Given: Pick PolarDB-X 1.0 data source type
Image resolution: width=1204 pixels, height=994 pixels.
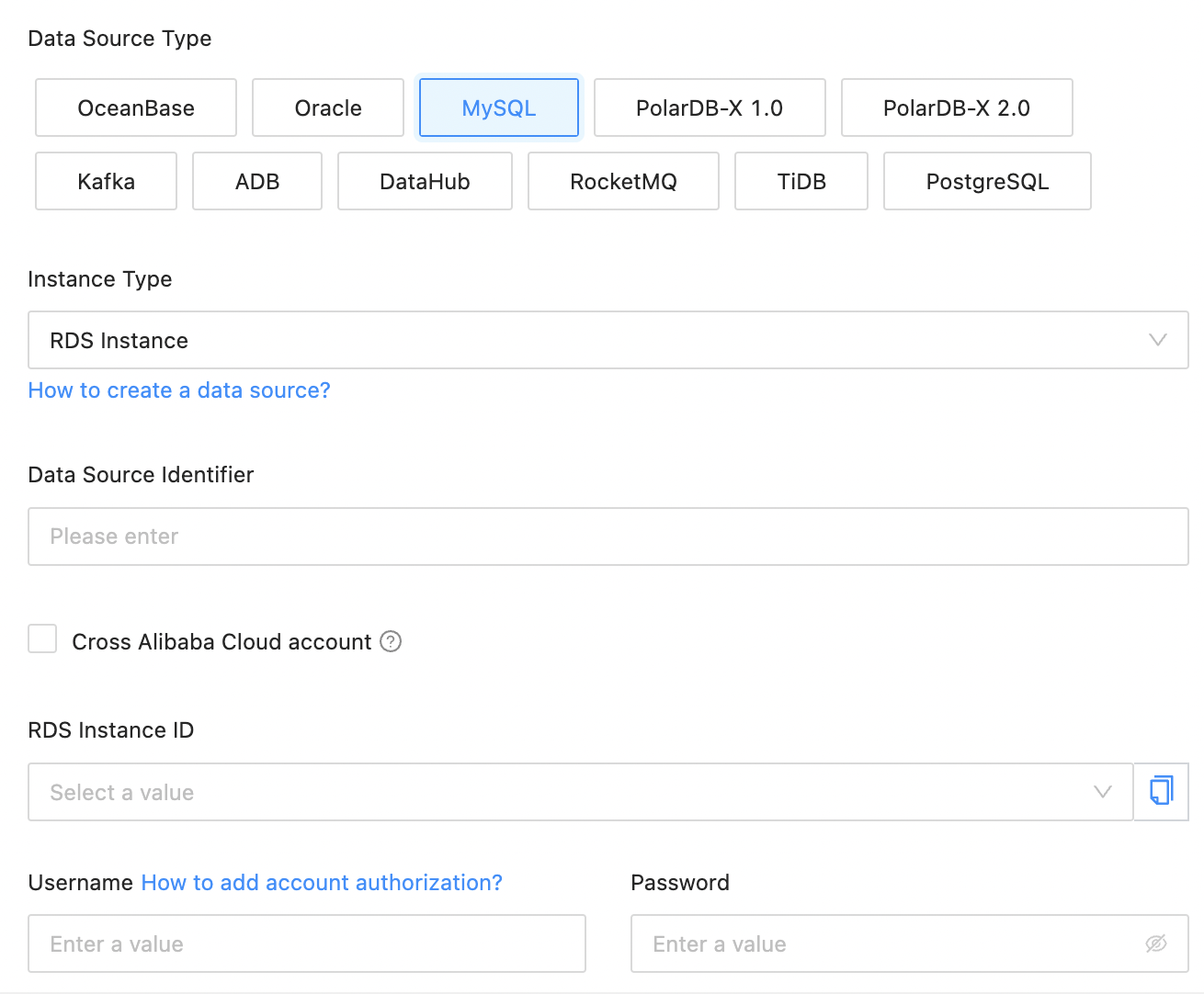Looking at the screenshot, I should coord(710,107).
